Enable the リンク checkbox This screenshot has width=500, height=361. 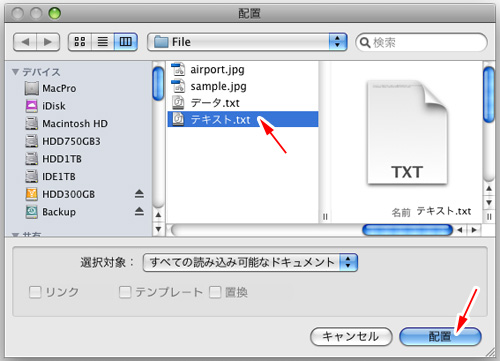pos(35,292)
